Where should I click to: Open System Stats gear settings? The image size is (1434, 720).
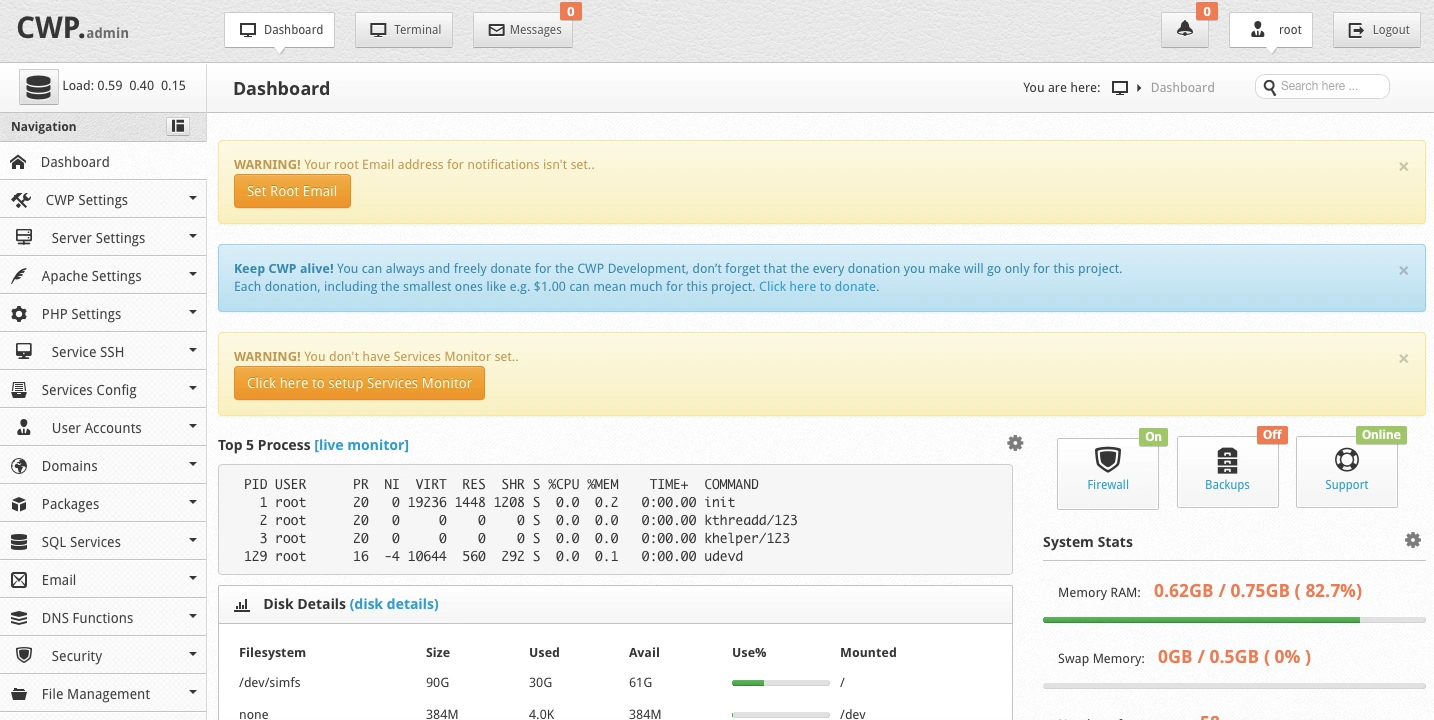pyautogui.click(x=1412, y=540)
